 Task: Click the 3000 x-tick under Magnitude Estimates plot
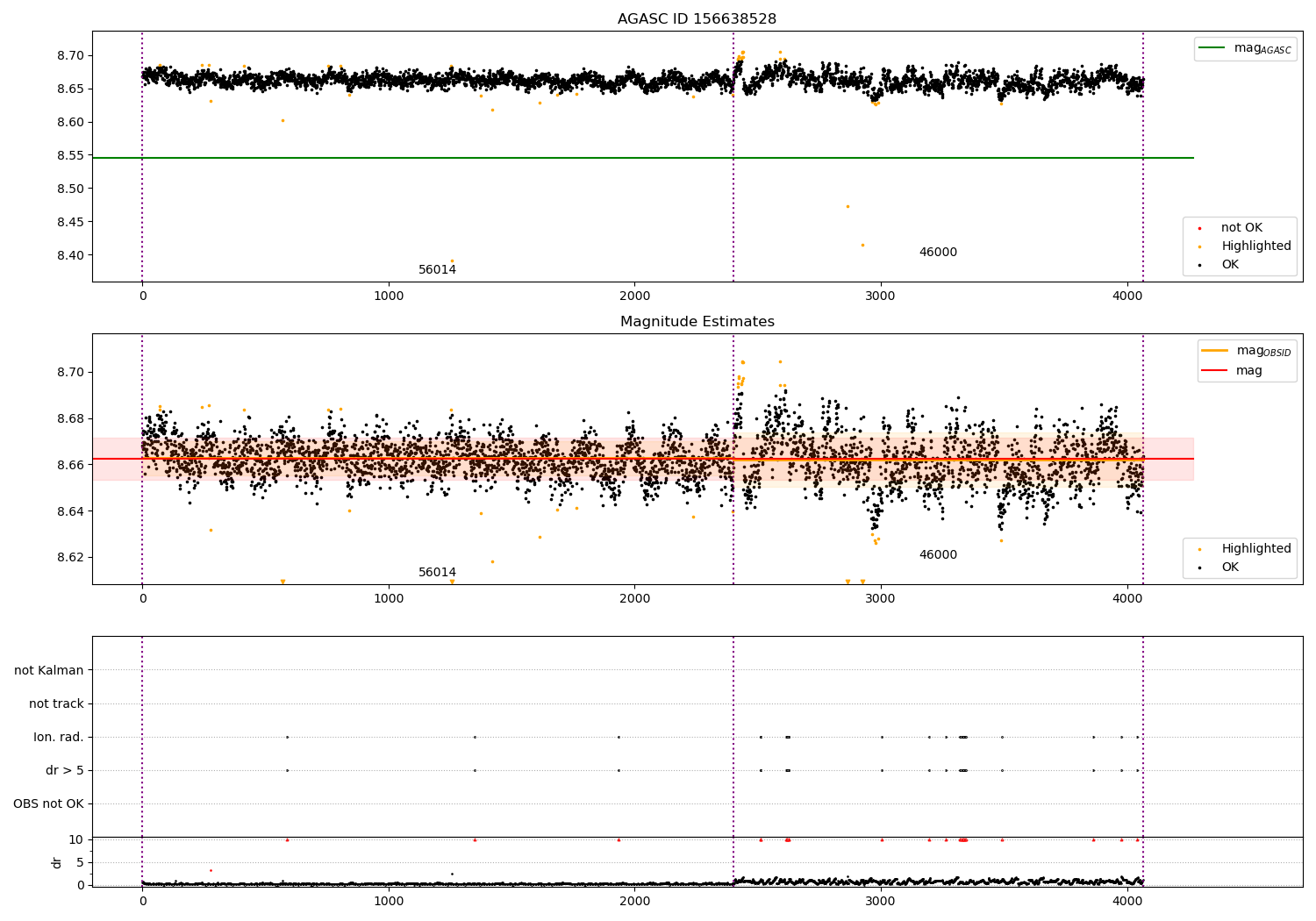click(x=881, y=599)
